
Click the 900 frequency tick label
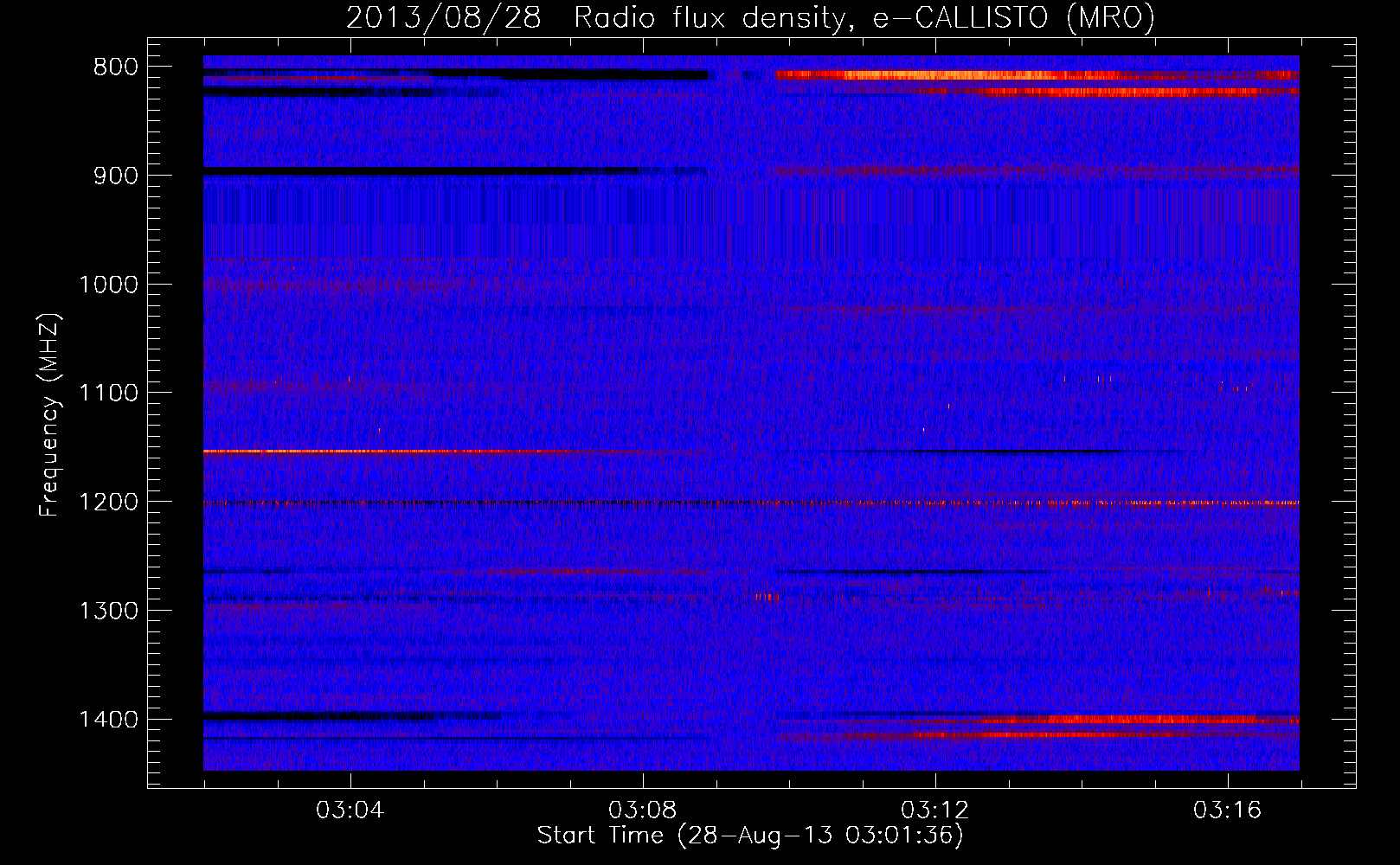(116, 176)
